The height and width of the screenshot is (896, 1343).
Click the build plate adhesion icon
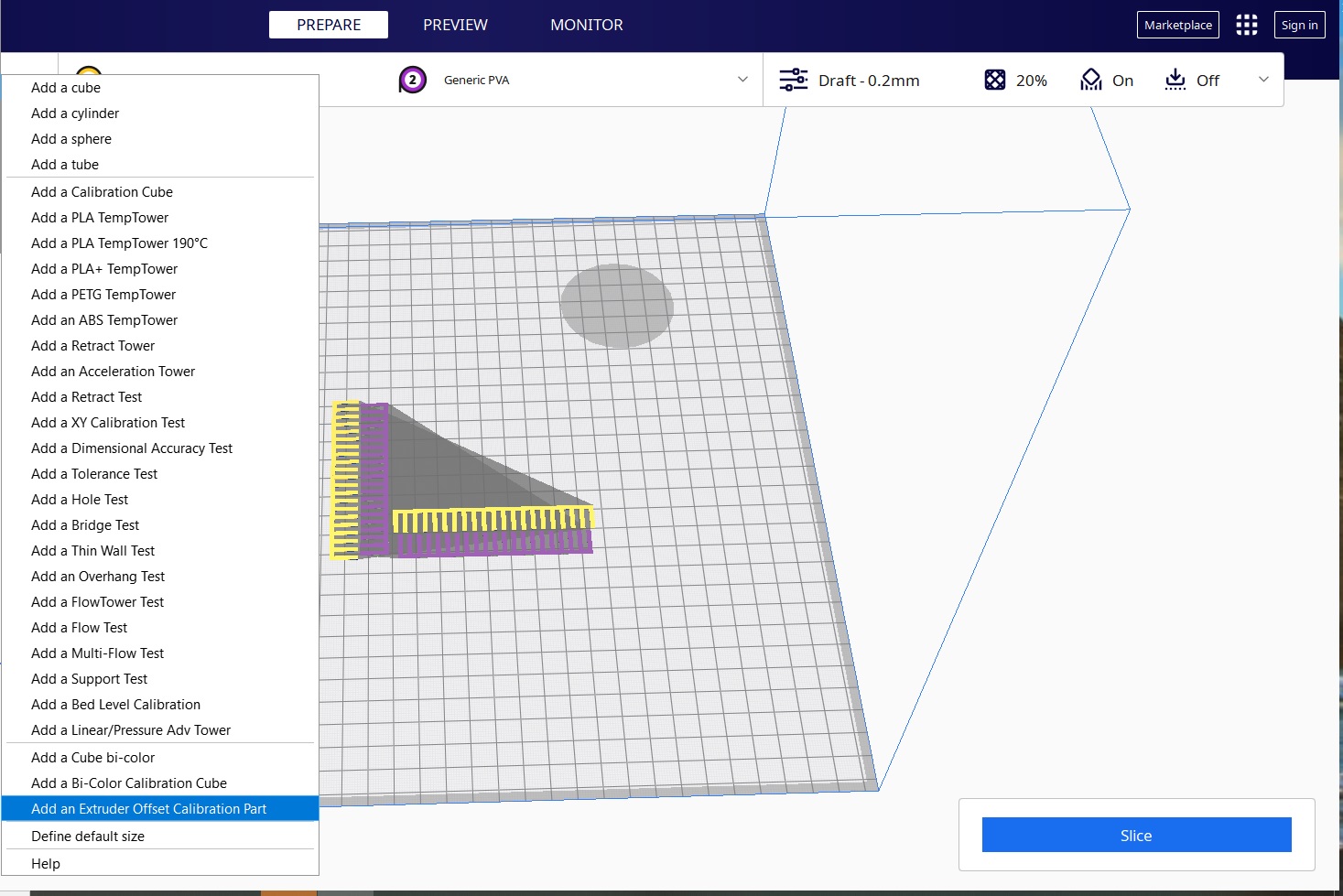point(1175,80)
